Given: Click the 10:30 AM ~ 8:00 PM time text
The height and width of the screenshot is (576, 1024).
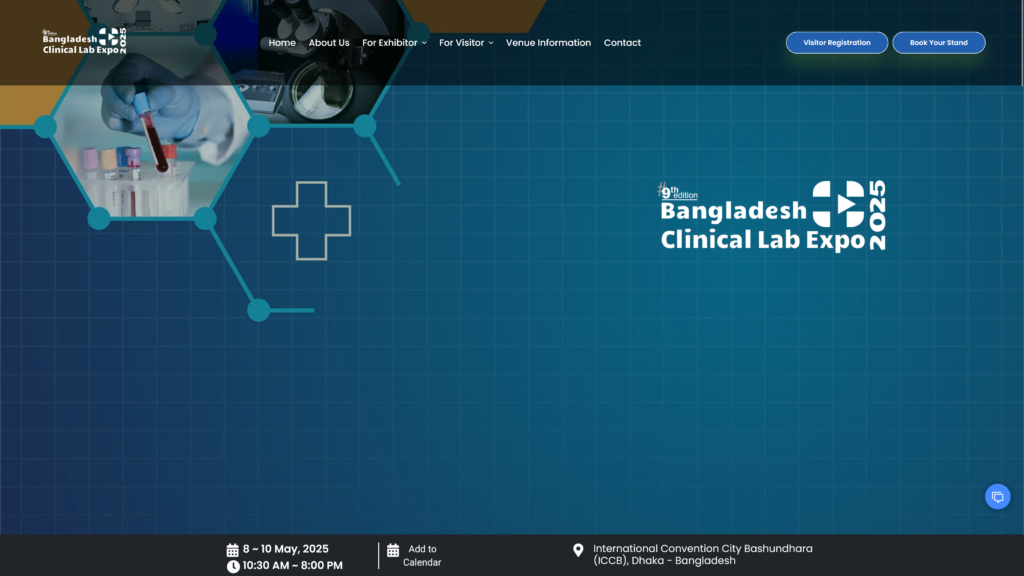Looking at the screenshot, I should [293, 566].
